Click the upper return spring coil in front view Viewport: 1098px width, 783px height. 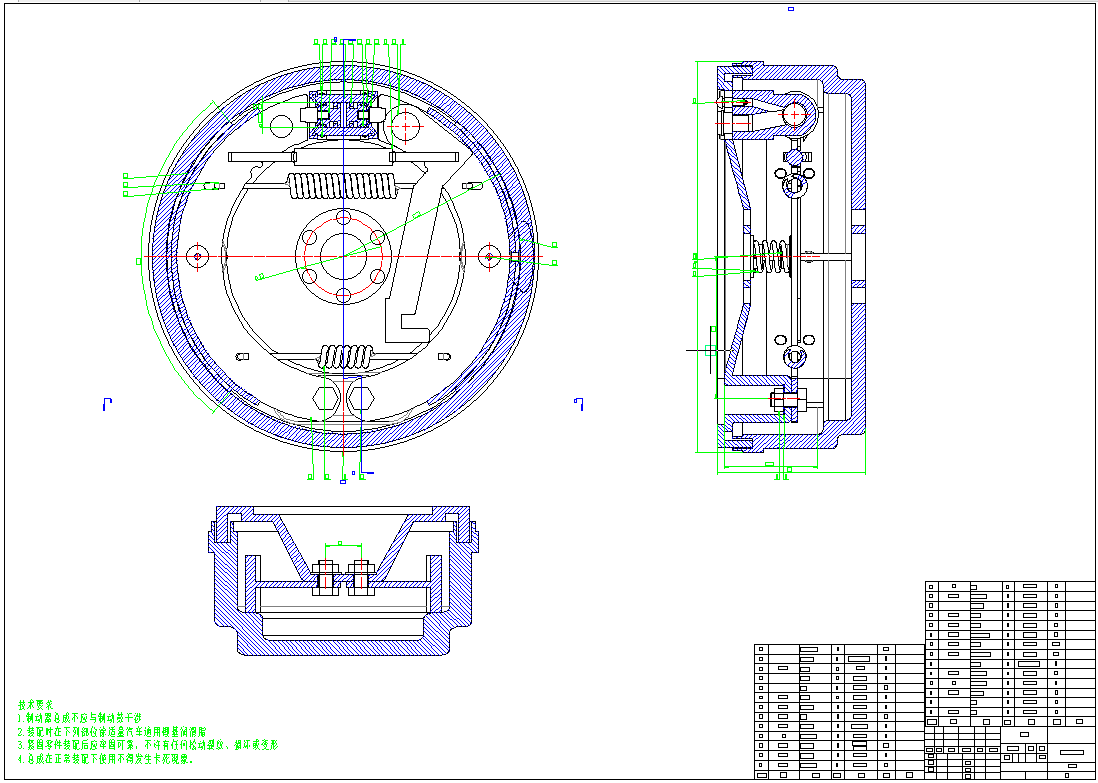(x=342, y=187)
